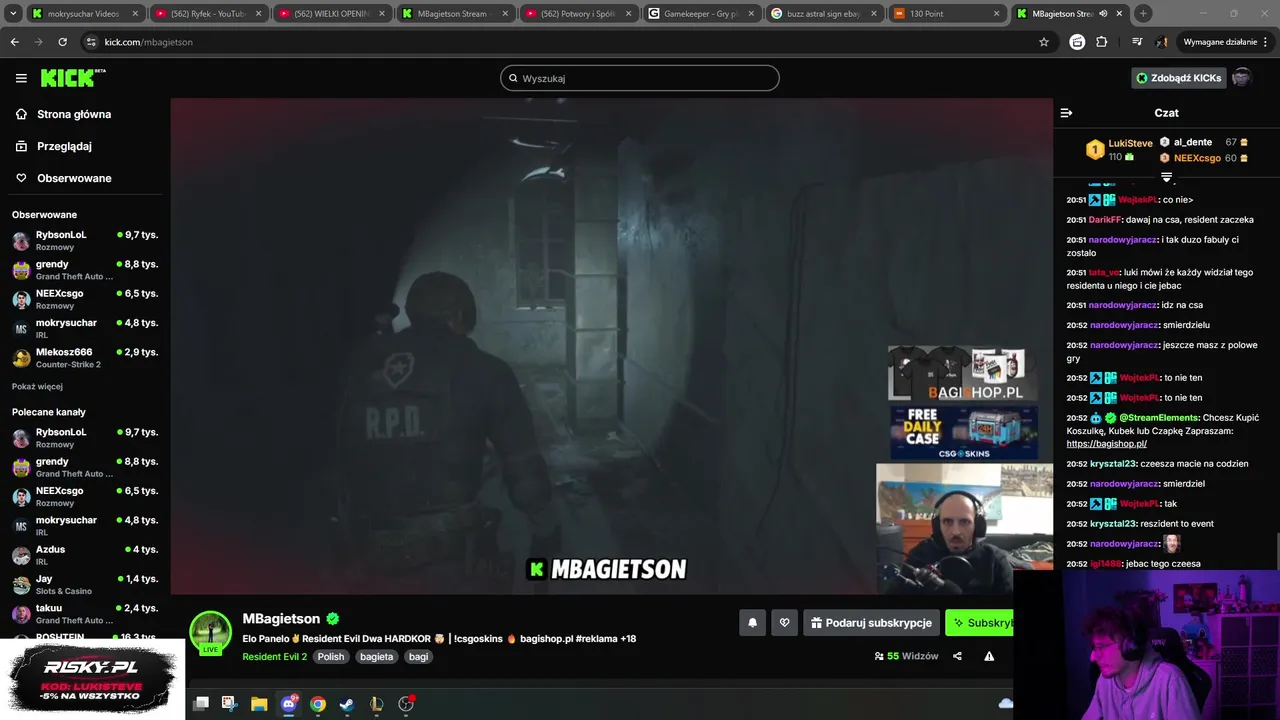Click the share icon

[x=957, y=656]
